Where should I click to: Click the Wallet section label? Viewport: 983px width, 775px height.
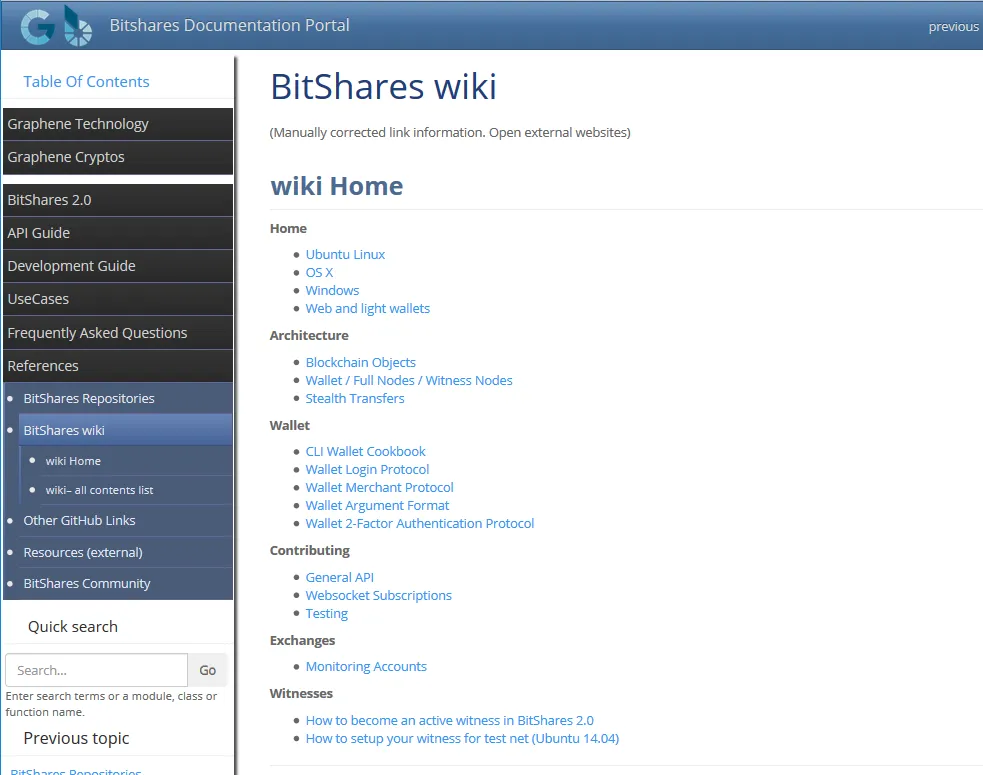click(x=290, y=426)
